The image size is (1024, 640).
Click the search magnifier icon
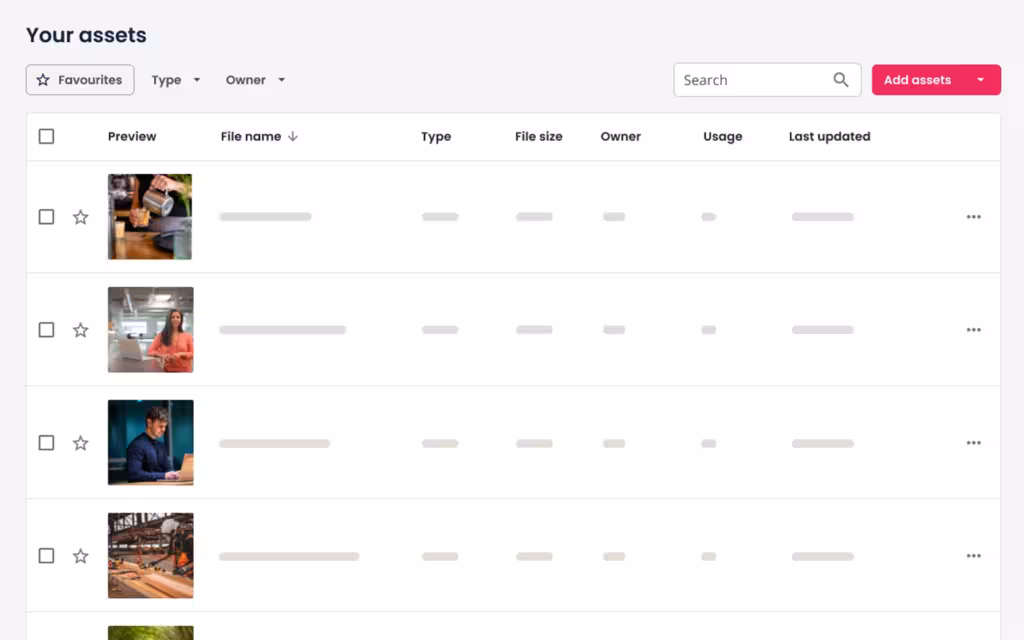840,80
